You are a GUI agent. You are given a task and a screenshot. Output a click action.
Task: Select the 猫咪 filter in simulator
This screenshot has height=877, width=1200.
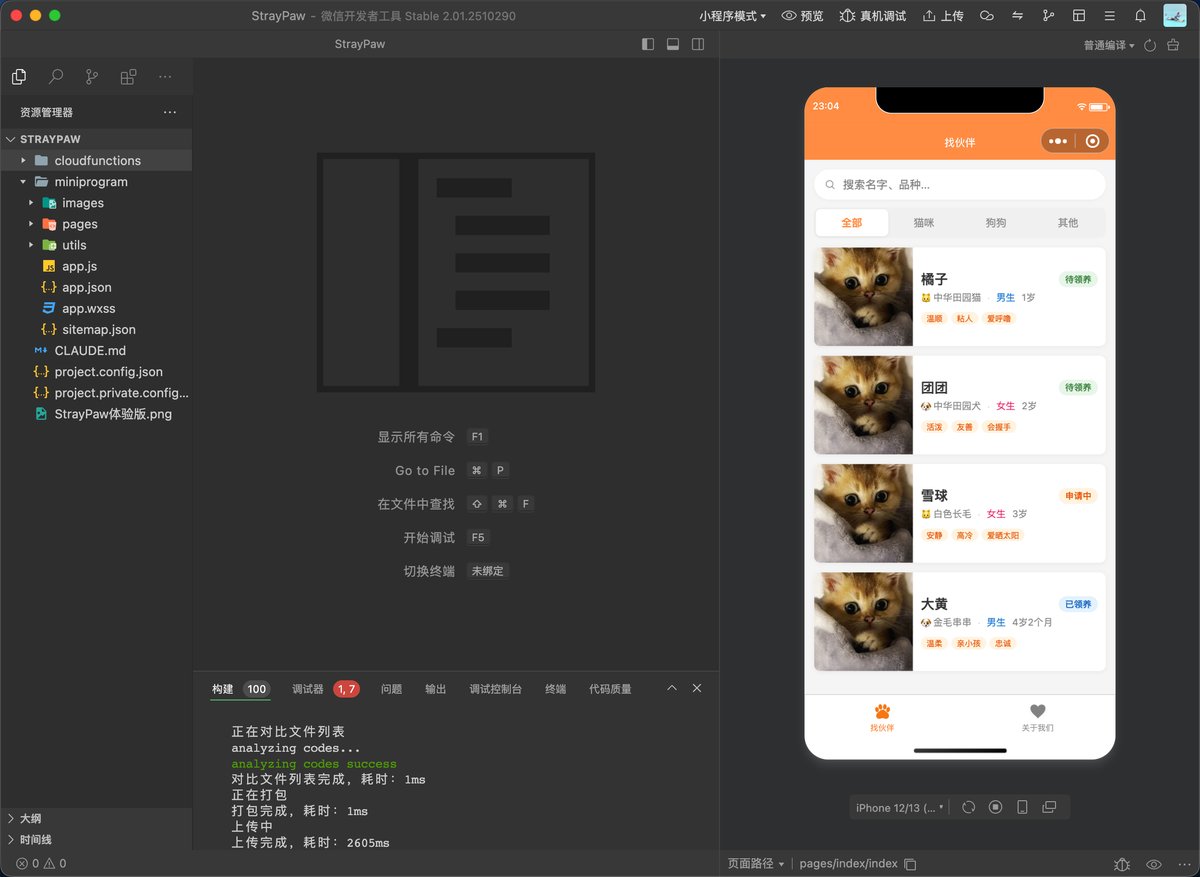tap(924, 223)
